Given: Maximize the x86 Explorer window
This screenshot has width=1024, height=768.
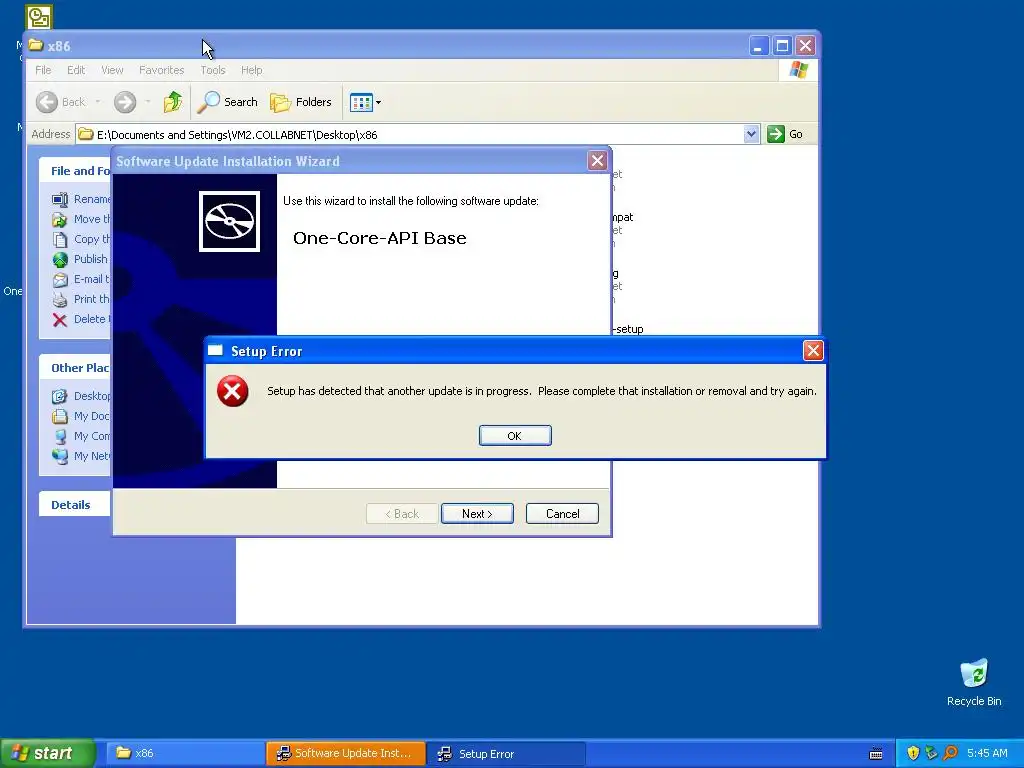Looking at the screenshot, I should 782,46.
